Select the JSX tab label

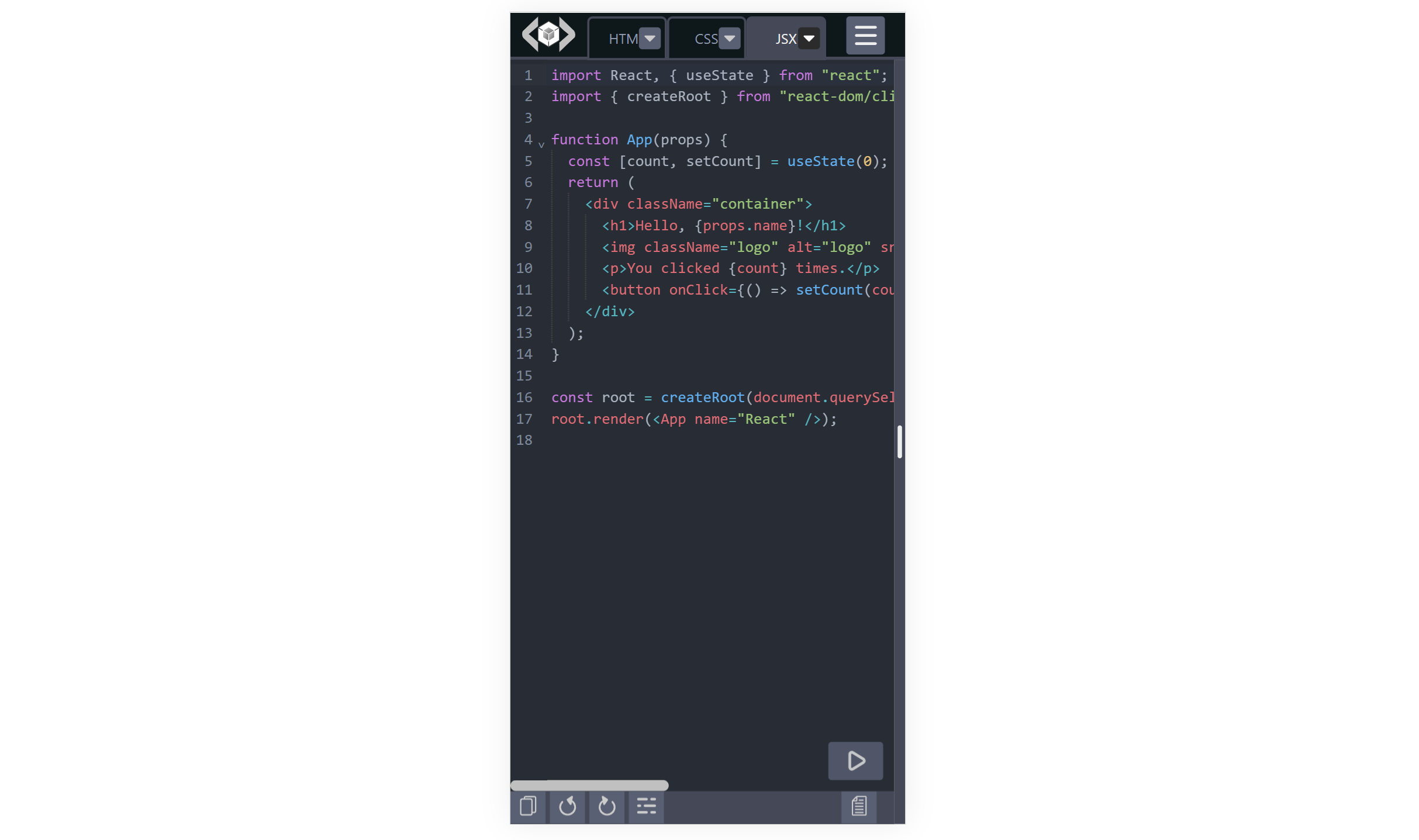point(786,38)
